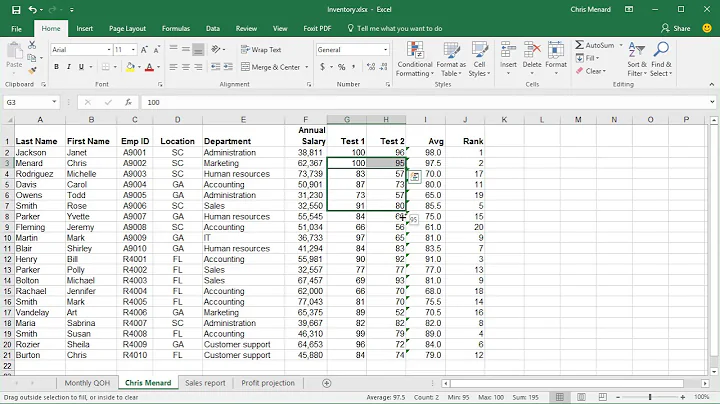Switch to Page Break Preview in status bar
This screenshot has height=404, width=720.
pyautogui.click(x=602, y=397)
